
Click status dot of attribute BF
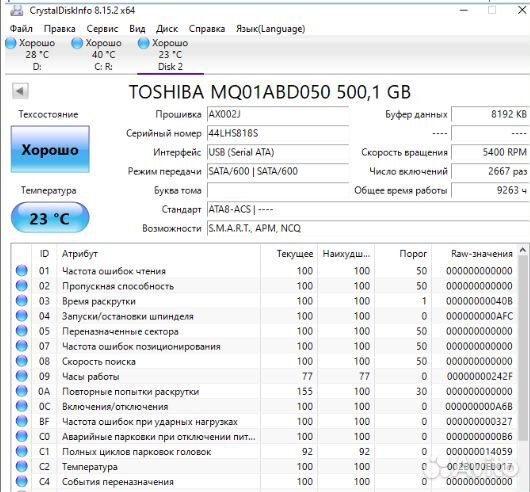22,421
